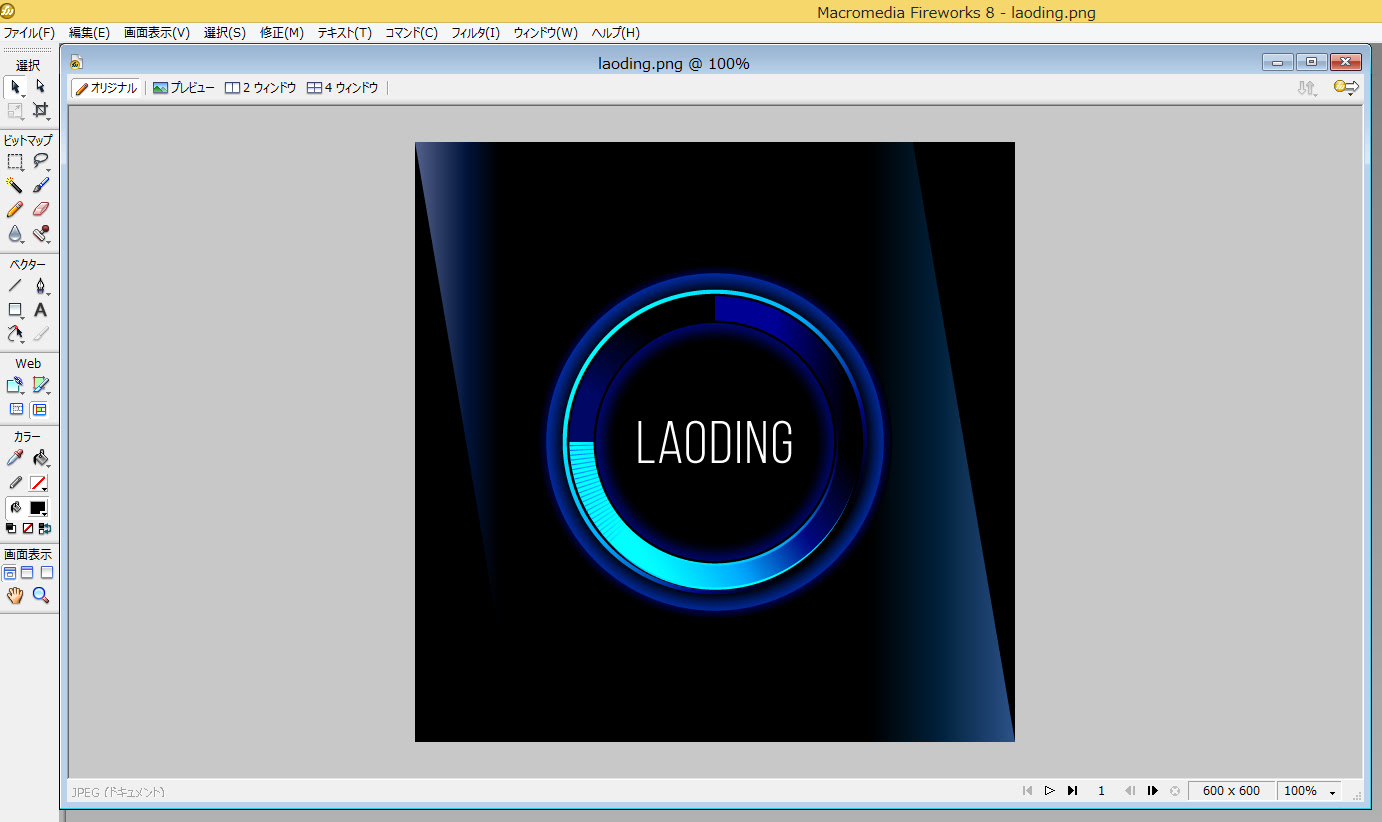Select the Pencil tool
Image resolution: width=1382 pixels, height=822 pixels.
click(x=16, y=210)
